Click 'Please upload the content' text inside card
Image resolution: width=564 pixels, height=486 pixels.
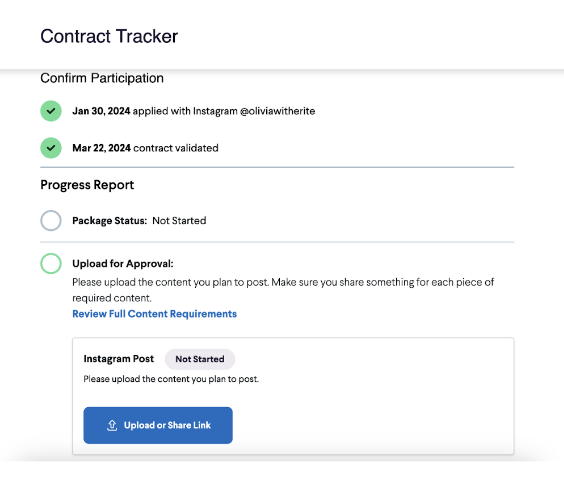(171, 379)
